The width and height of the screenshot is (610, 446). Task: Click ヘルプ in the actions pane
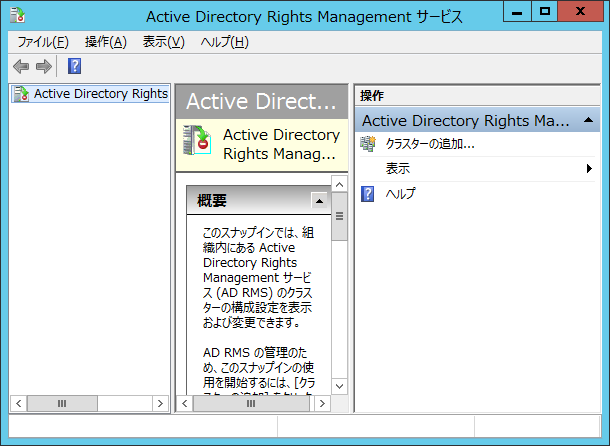(x=400, y=193)
